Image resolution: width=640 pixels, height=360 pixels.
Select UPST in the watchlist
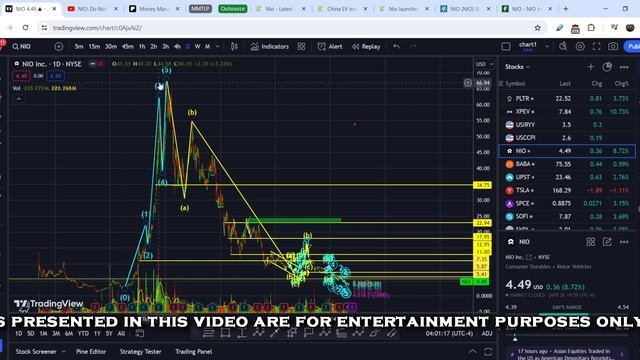tap(567, 177)
